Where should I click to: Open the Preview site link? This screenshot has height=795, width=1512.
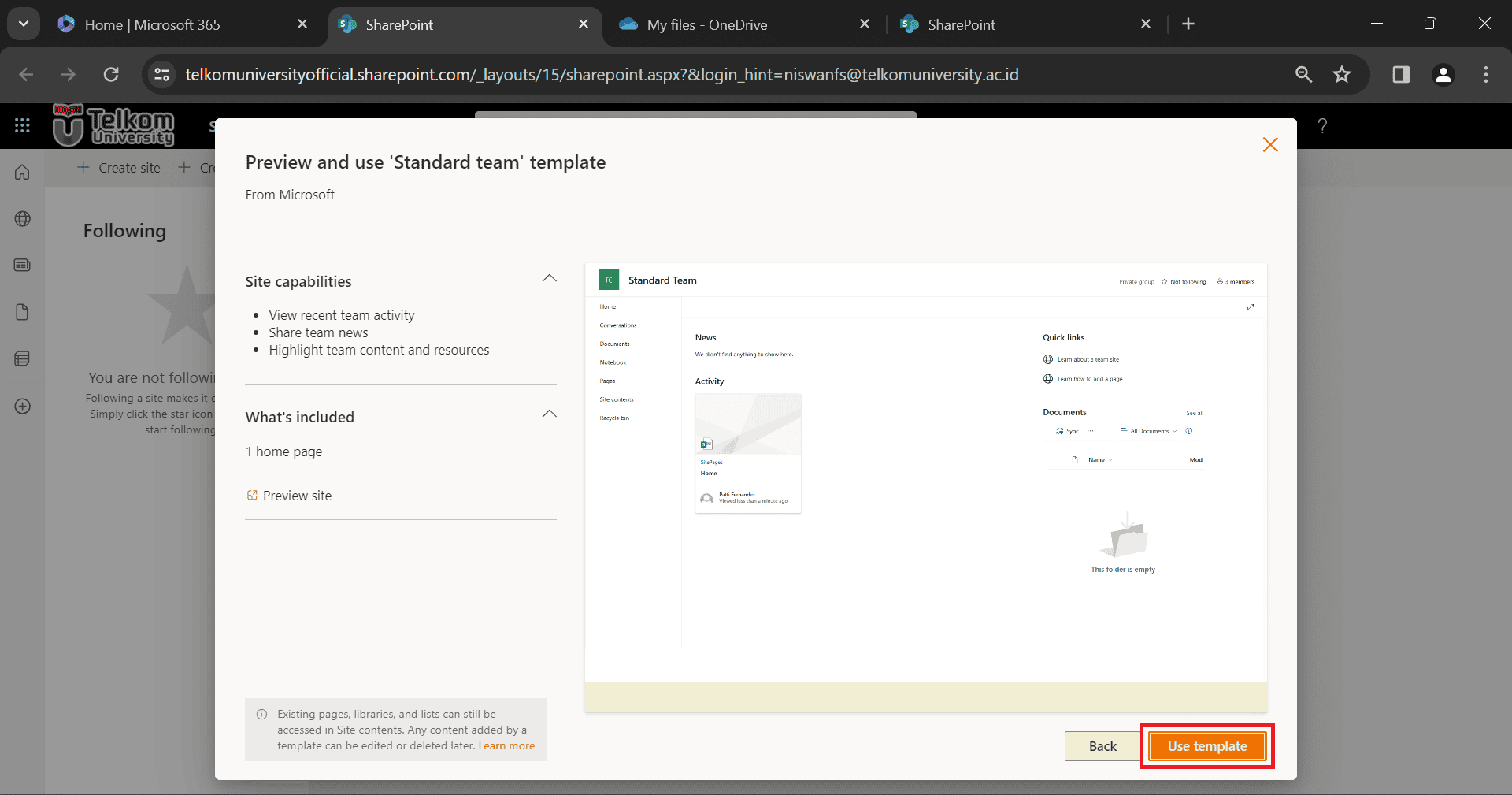297,496
